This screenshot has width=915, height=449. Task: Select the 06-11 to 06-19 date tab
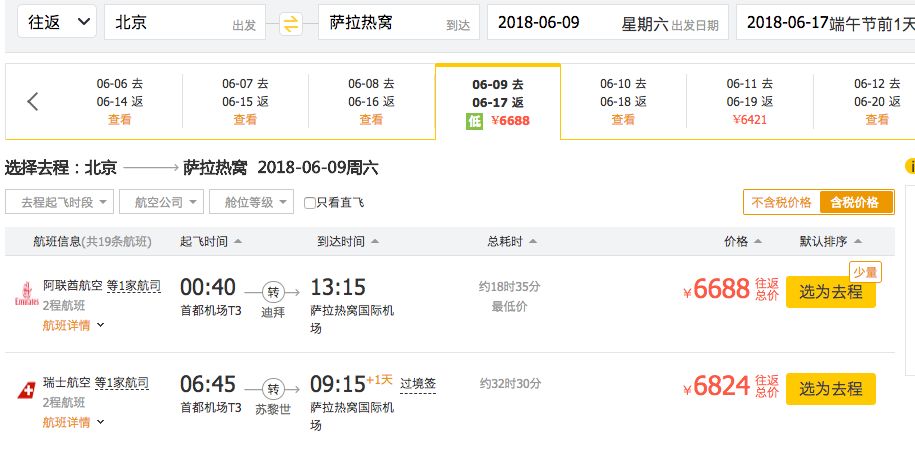(750, 102)
